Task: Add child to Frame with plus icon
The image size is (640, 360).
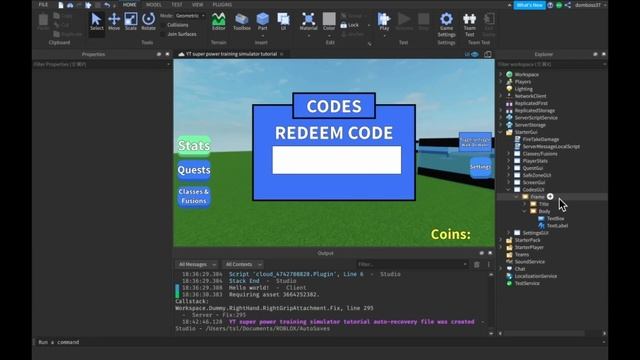Action: (x=550, y=197)
